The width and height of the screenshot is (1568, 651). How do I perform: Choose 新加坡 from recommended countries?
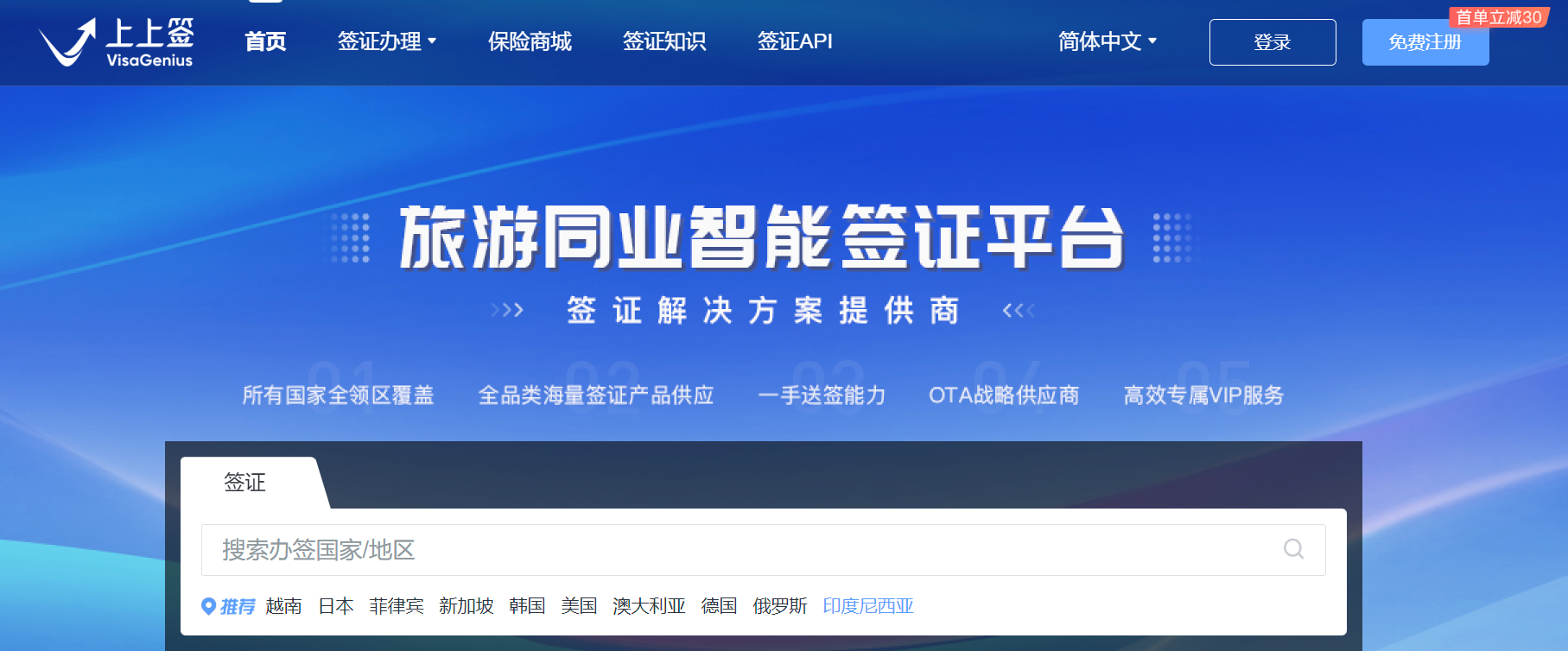click(467, 606)
